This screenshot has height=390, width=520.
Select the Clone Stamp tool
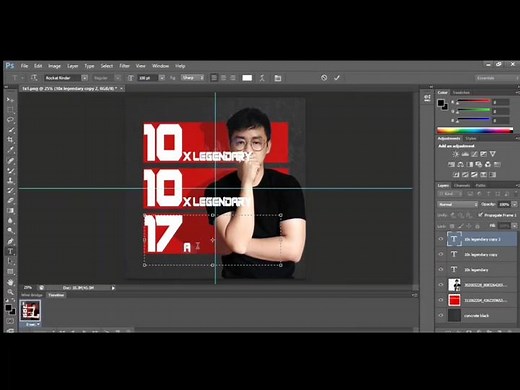[10, 180]
